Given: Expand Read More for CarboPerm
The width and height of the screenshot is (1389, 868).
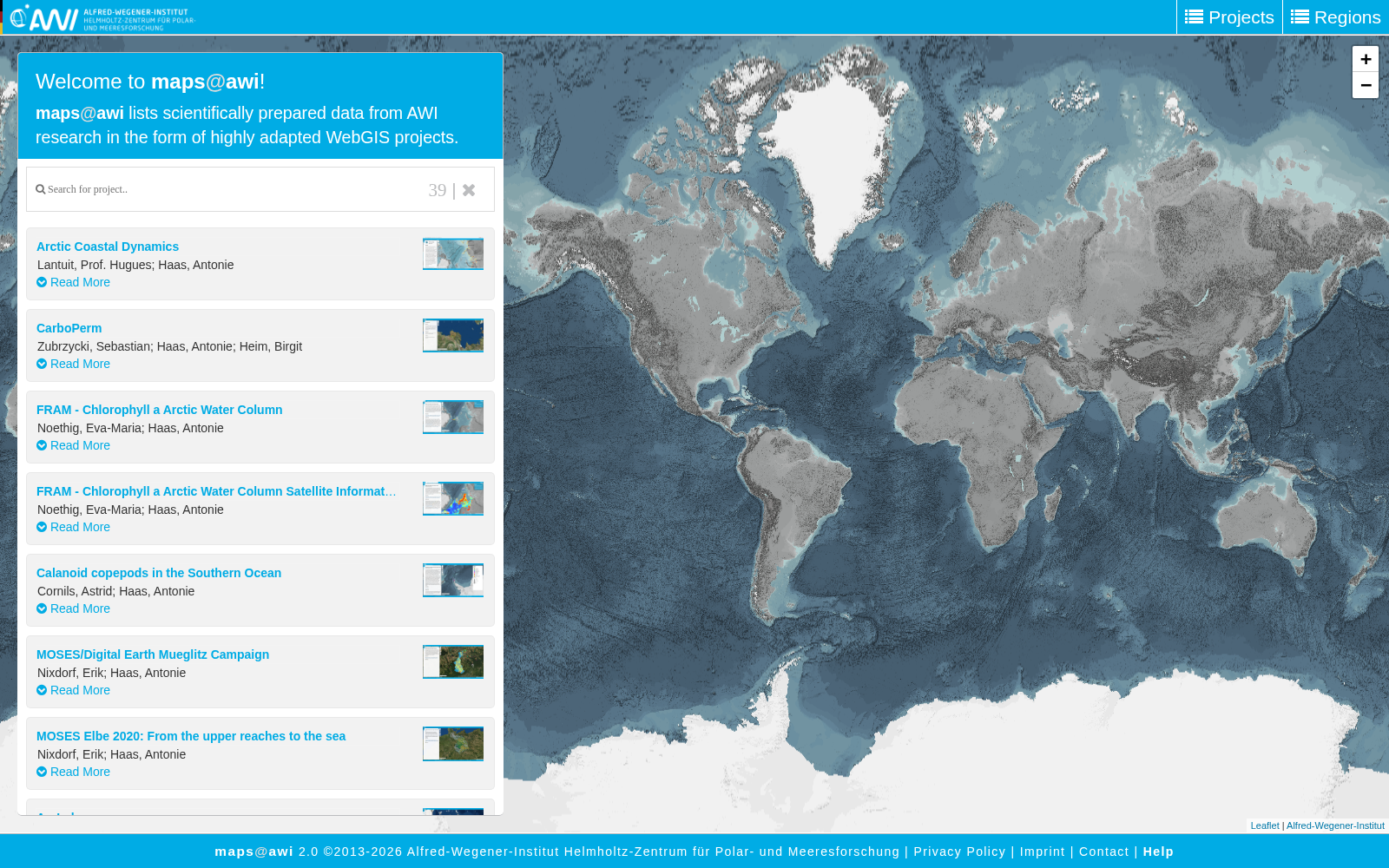Looking at the screenshot, I should [74, 364].
